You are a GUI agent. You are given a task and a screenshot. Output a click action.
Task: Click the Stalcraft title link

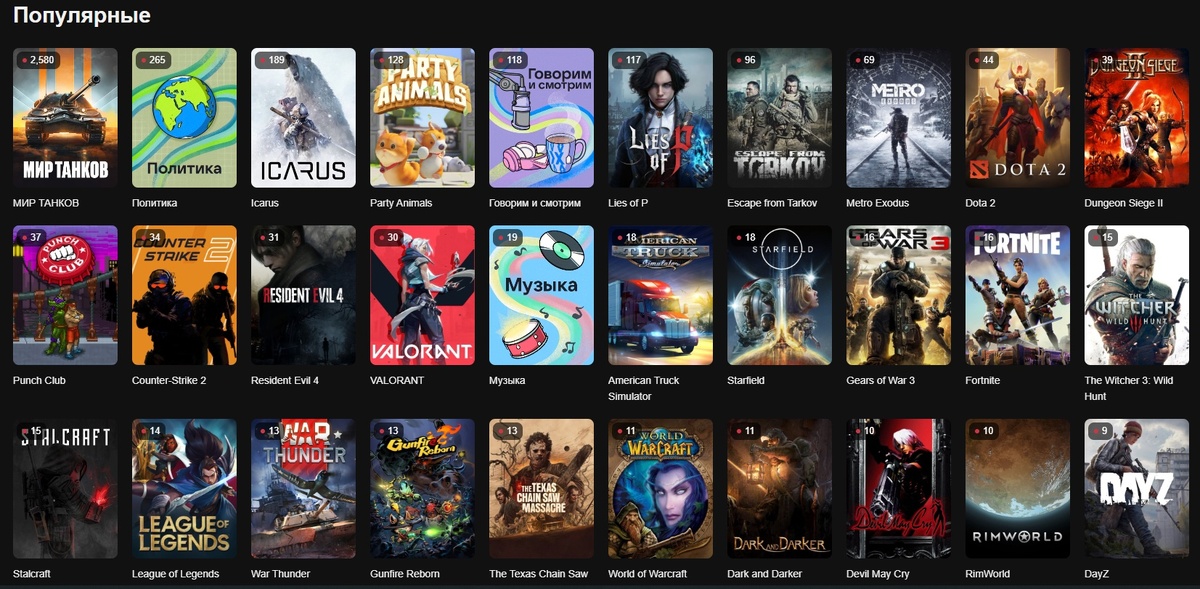point(32,574)
